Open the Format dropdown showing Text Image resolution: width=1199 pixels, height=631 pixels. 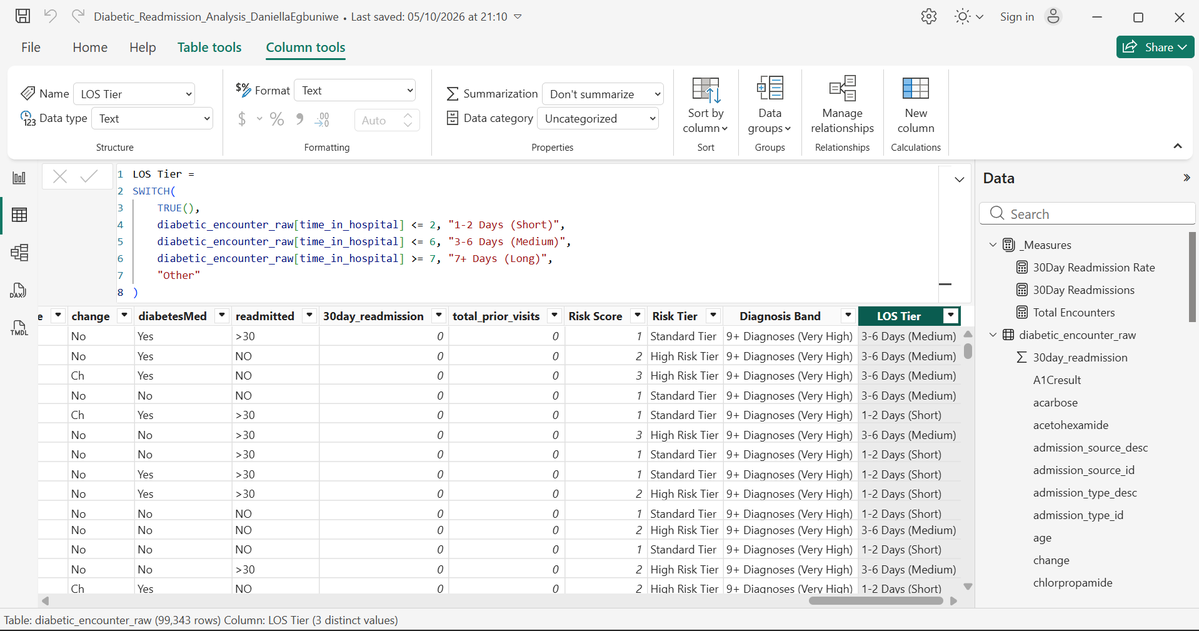pos(356,90)
